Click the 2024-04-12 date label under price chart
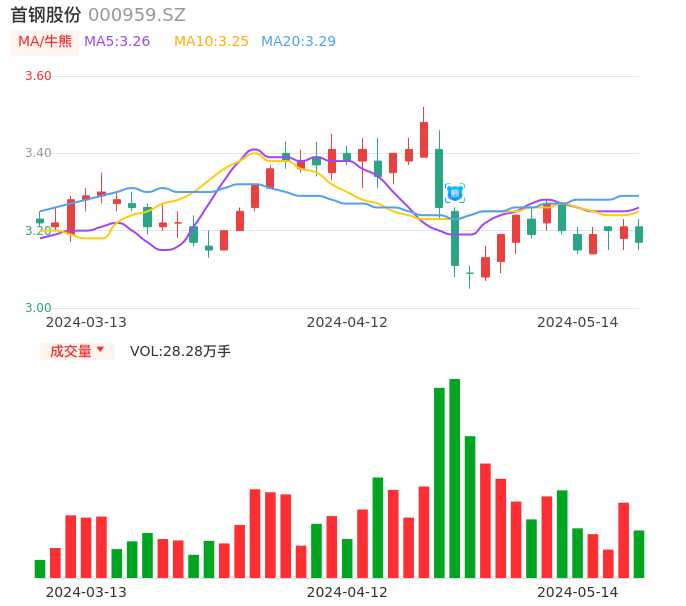Screen dimensions: 686x606 tap(347, 322)
